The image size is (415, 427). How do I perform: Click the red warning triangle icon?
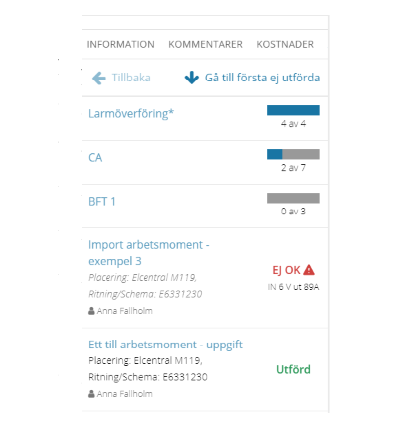point(309,270)
